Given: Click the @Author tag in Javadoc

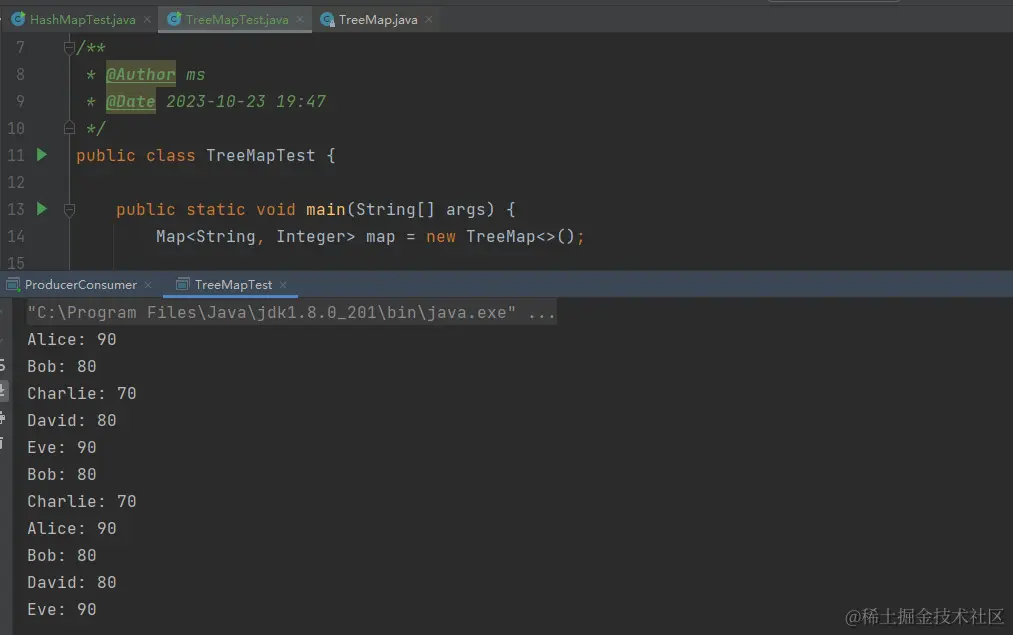Looking at the screenshot, I should [140, 74].
